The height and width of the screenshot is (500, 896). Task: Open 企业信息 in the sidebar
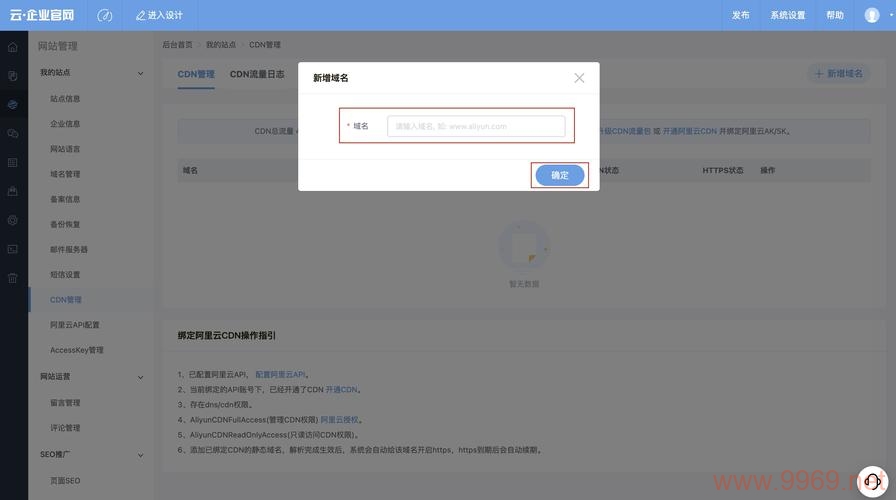pos(65,124)
